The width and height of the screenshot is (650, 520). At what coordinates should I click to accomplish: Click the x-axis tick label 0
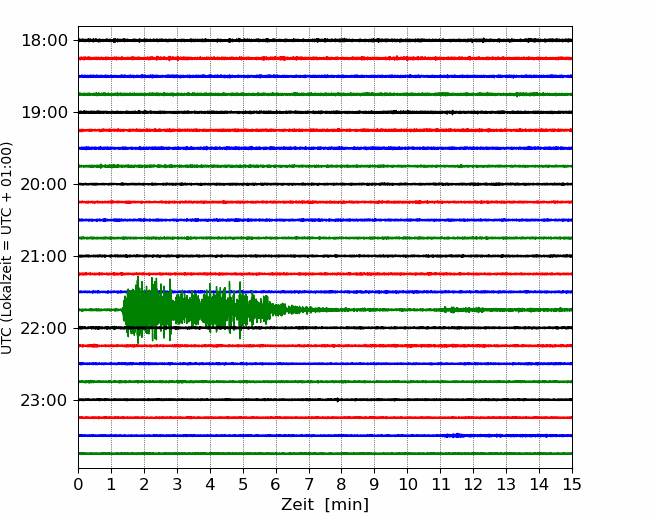78,484
